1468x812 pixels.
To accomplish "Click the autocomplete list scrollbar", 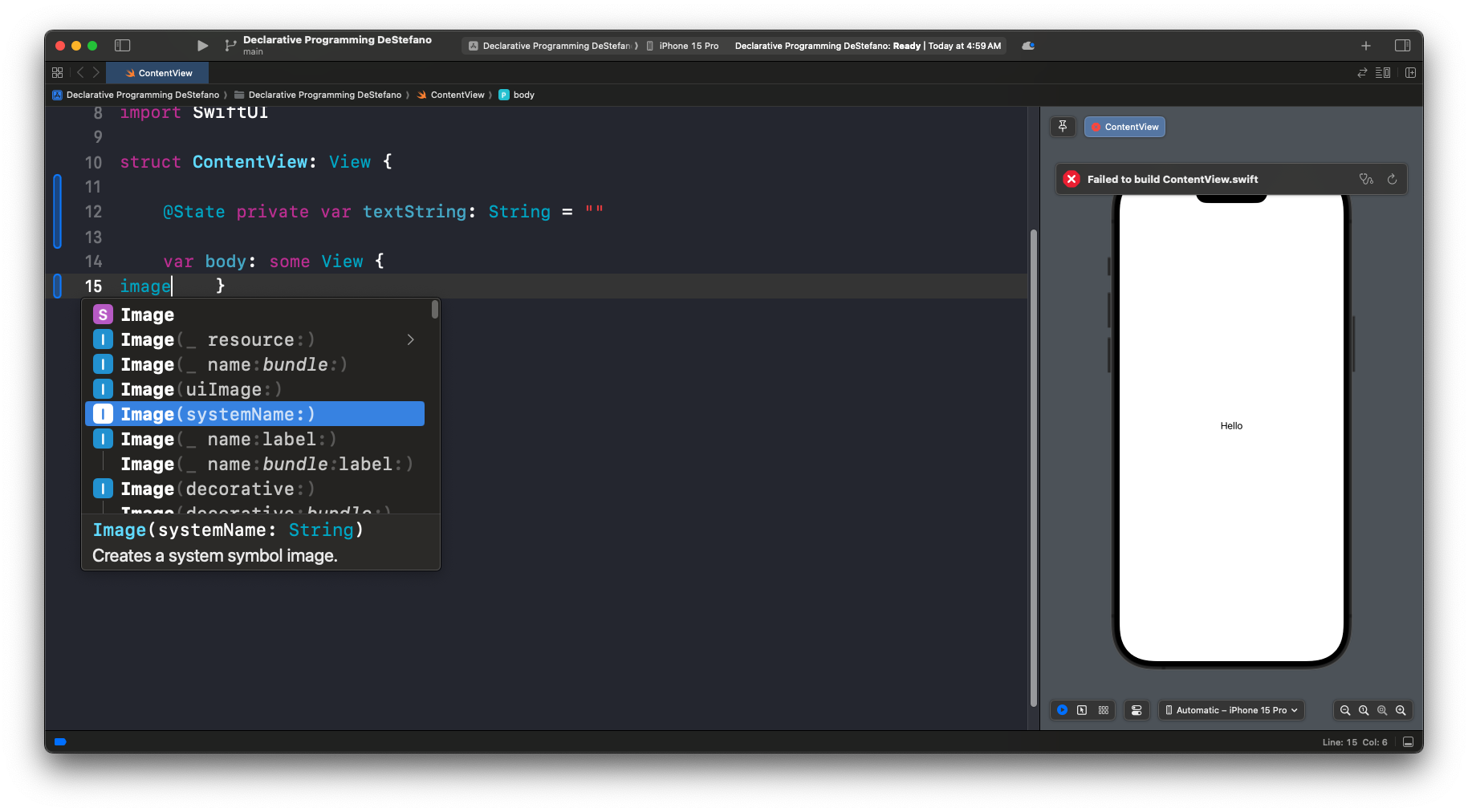I will (435, 309).
